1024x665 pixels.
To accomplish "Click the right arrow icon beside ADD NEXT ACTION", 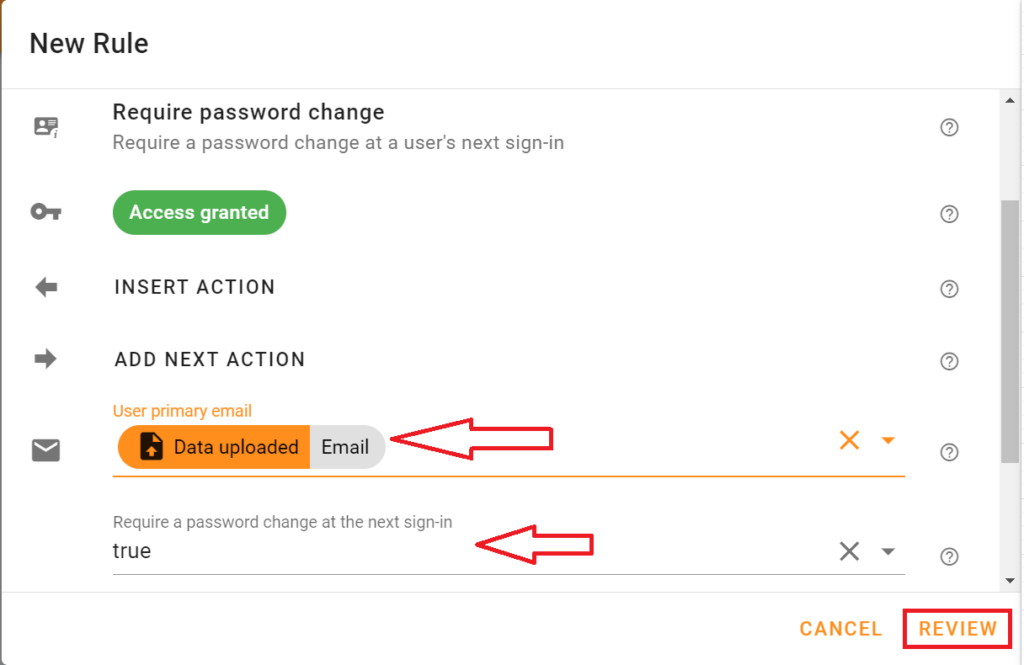I will (45, 359).
